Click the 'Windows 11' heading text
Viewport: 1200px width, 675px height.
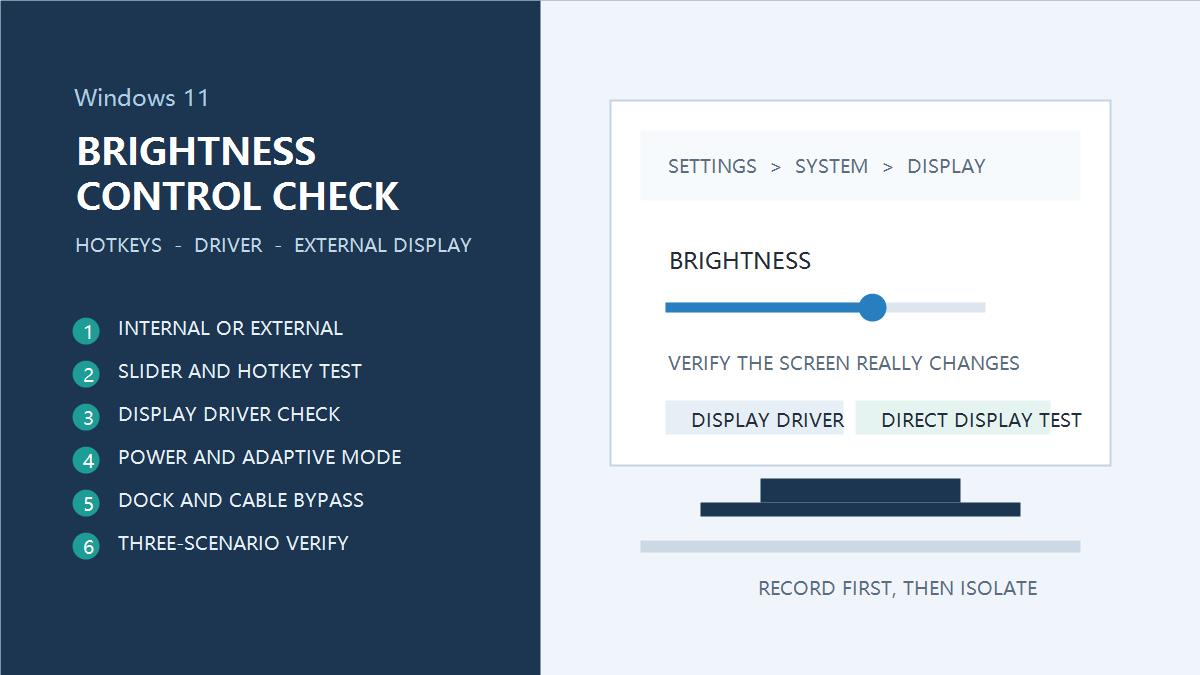(142, 98)
